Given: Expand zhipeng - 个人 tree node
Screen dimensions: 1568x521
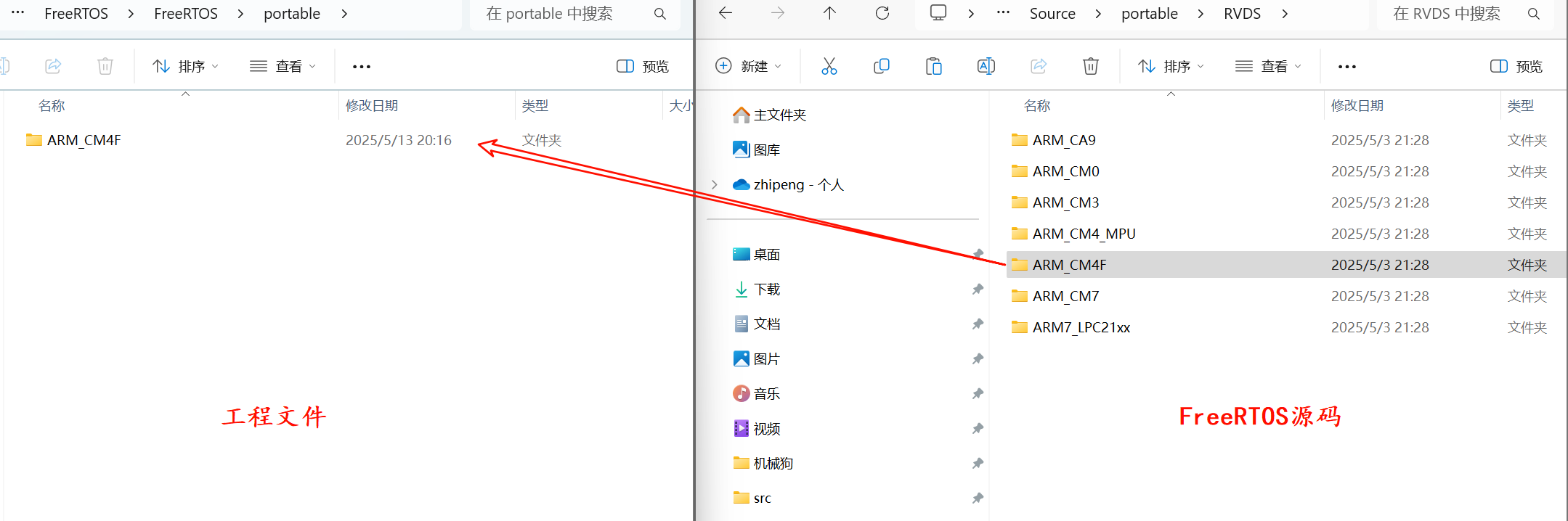Looking at the screenshot, I should (715, 184).
